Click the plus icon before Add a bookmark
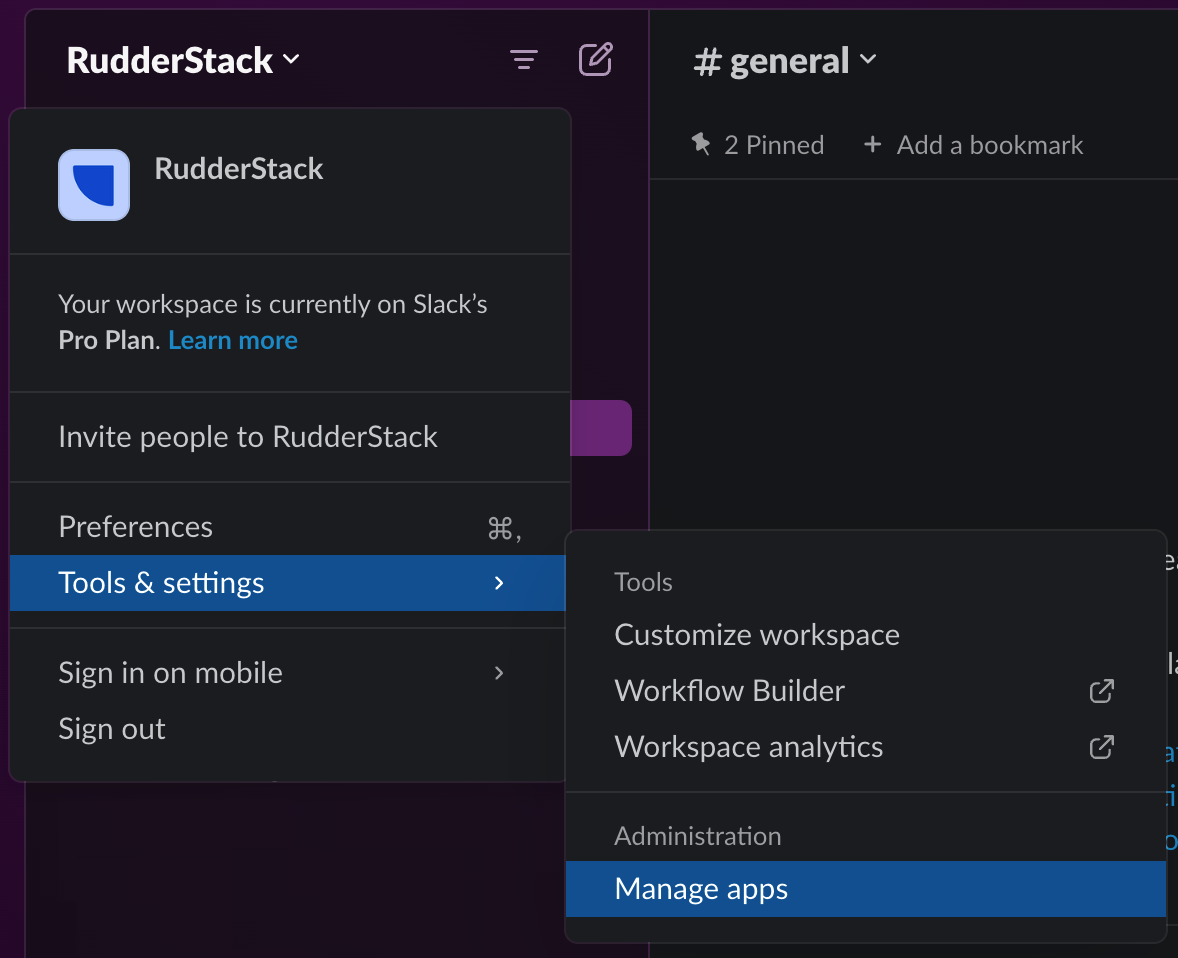The height and width of the screenshot is (958, 1178). pyautogui.click(x=872, y=144)
